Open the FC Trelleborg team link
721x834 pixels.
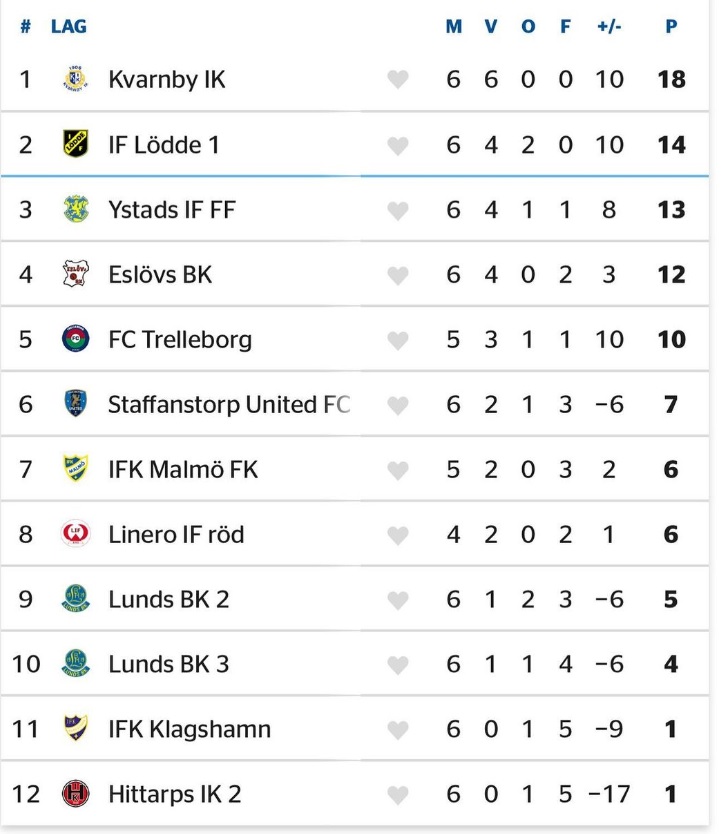click(180, 339)
